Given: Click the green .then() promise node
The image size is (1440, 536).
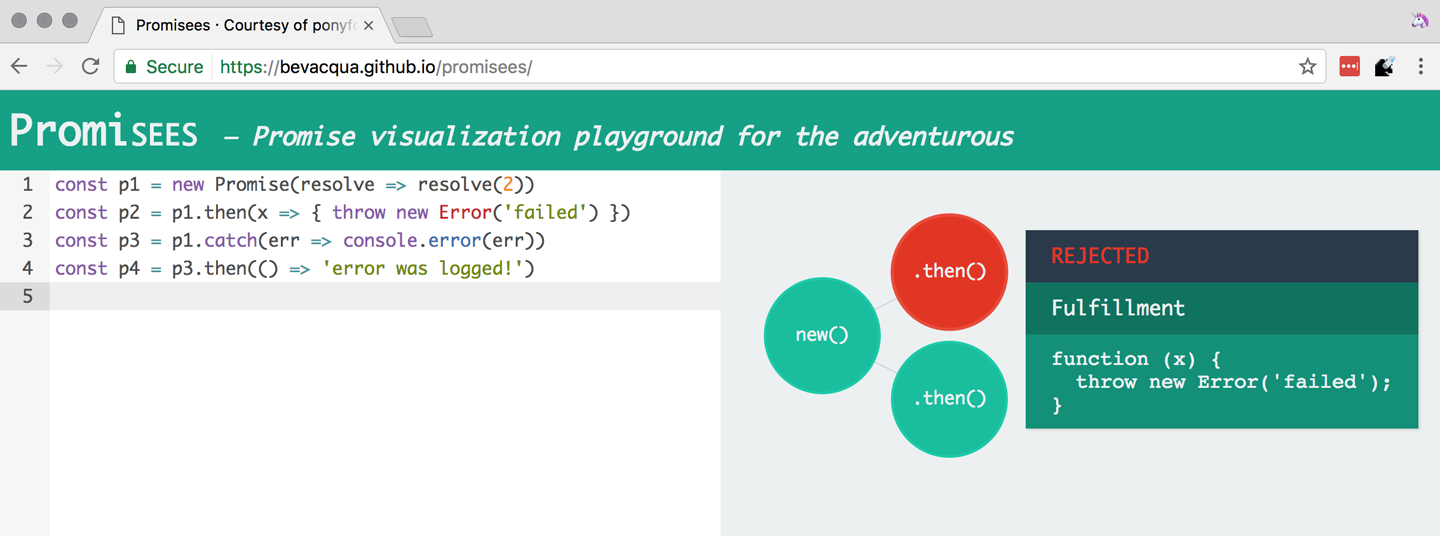Looking at the screenshot, I should click(949, 398).
